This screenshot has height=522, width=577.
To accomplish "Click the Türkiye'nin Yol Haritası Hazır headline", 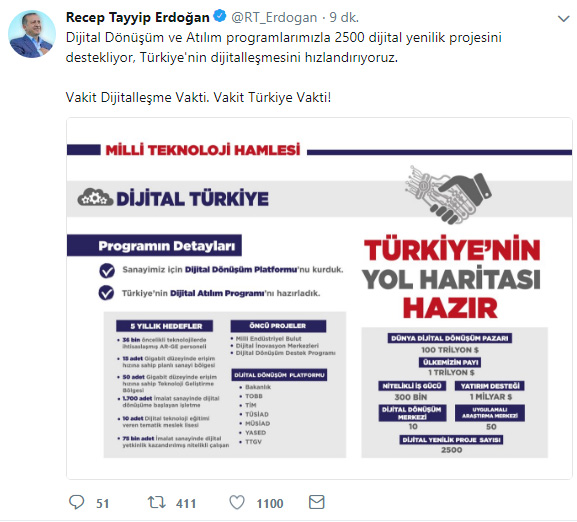I will [451, 278].
